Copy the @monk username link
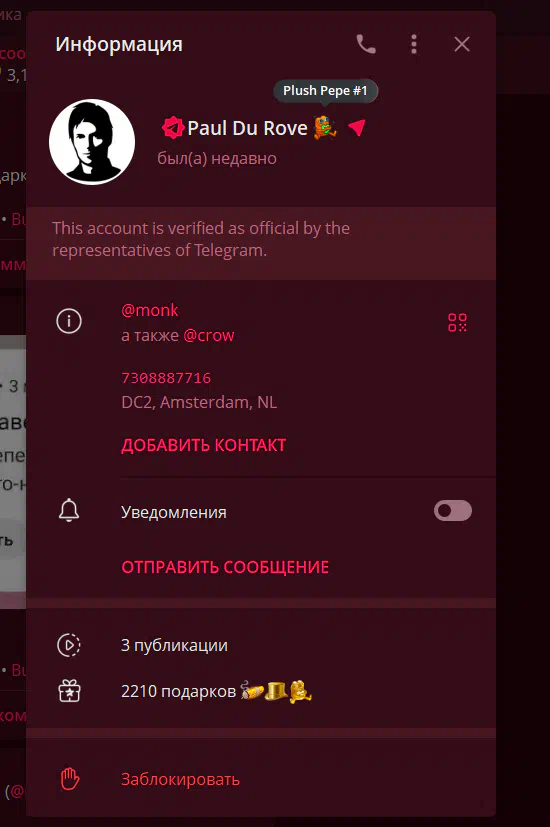The height and width of the screenshot is (827, 550). pyautogui.click(x=150, y=310)
